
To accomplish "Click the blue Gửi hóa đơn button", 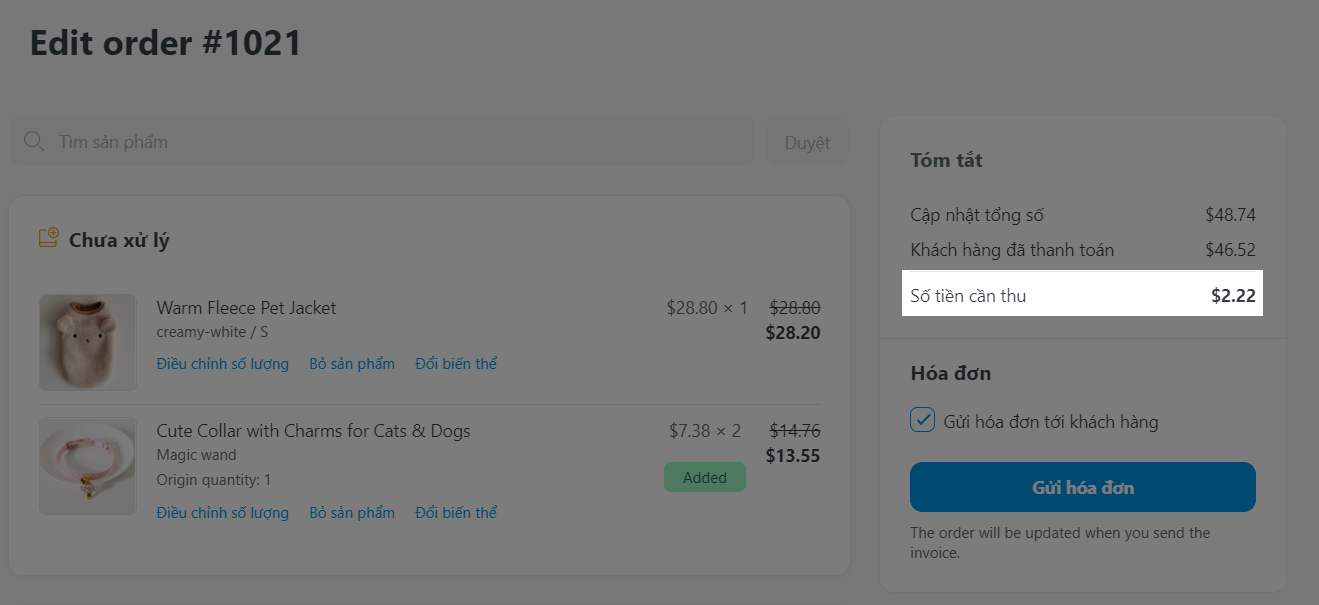I will (x=1082, y=487).
